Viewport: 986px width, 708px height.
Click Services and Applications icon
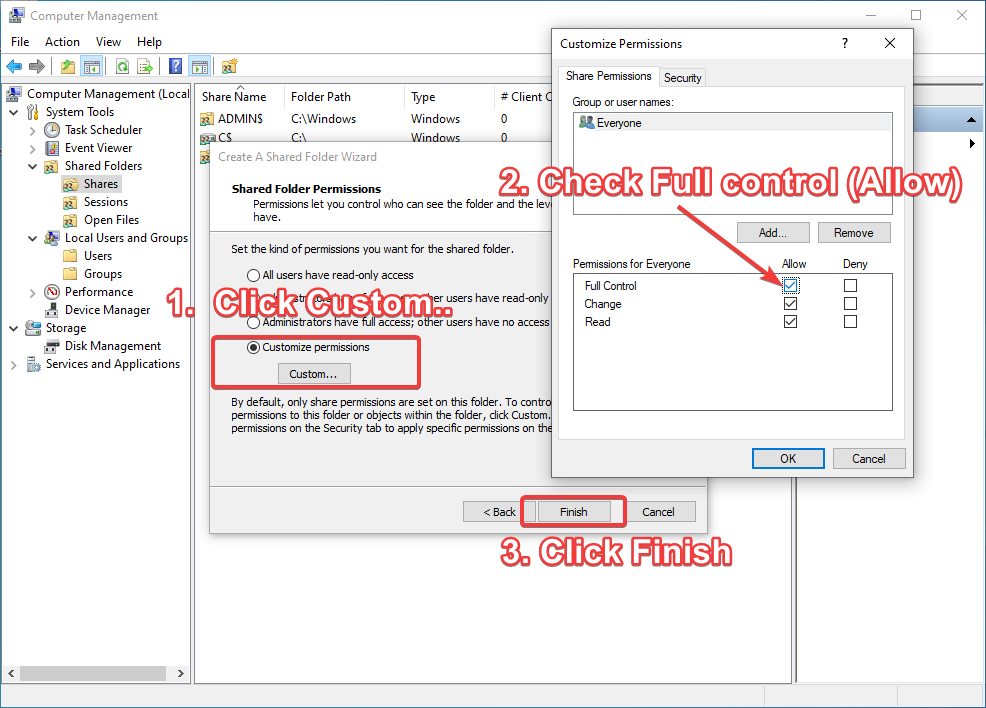33,364
